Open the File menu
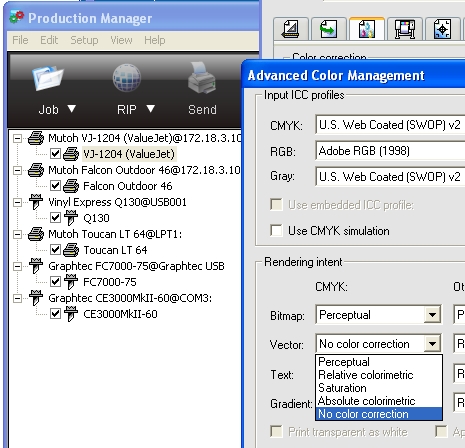 [20, 40]
